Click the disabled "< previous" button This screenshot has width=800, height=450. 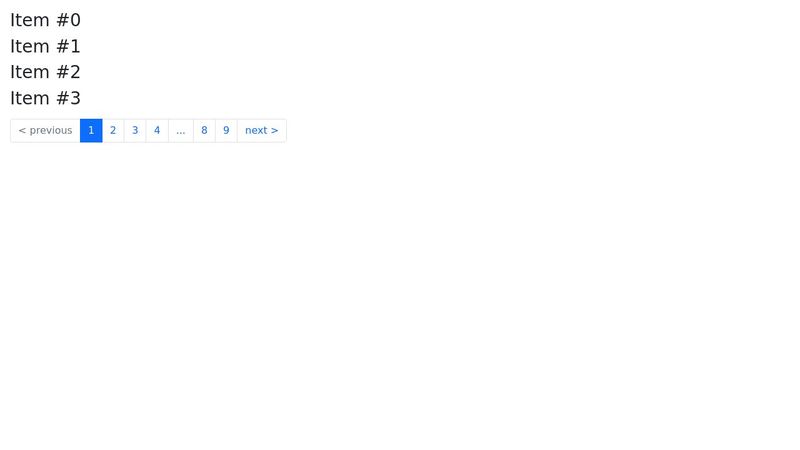click(x=45, y=131)
